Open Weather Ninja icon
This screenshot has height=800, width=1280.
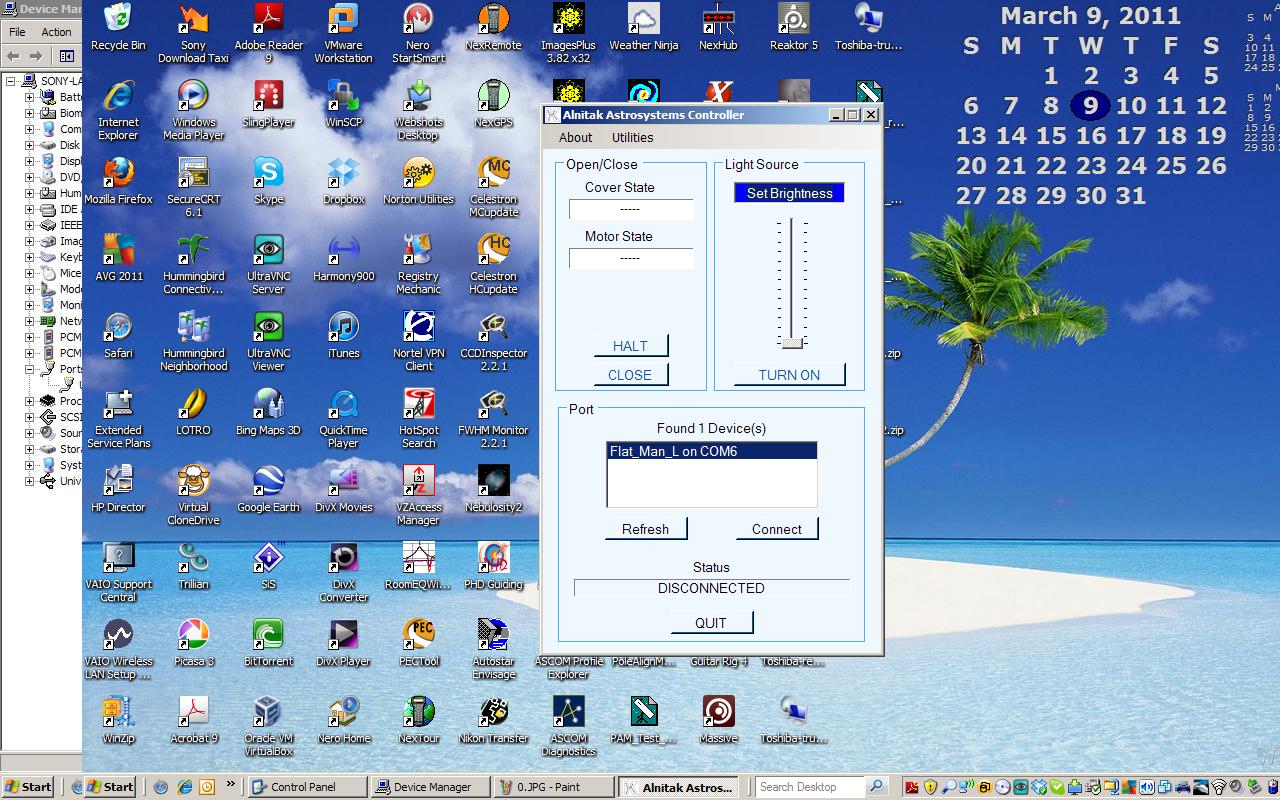(x=643, y=27)
